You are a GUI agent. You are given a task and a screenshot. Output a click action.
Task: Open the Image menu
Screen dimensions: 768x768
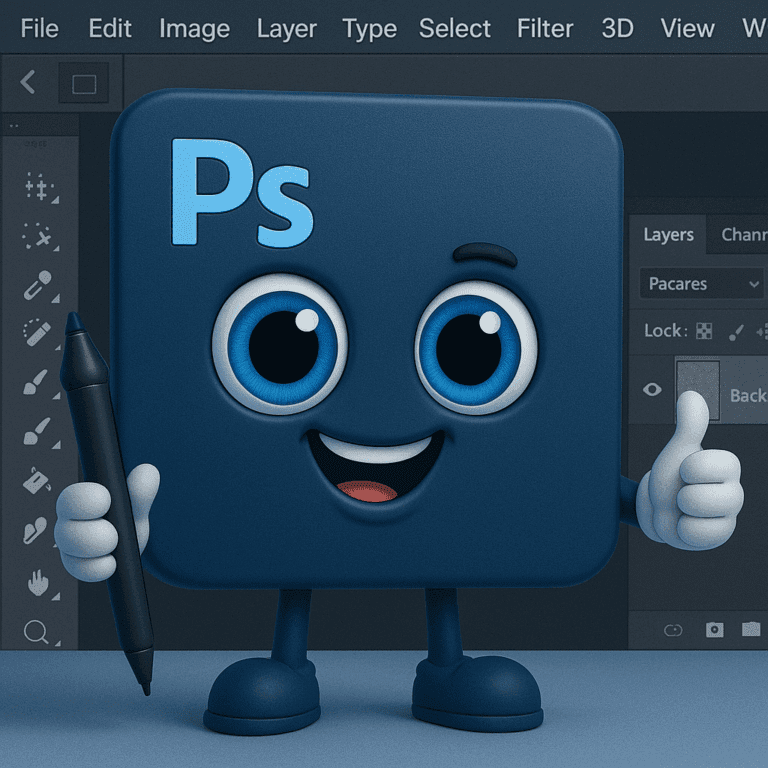[x=194, y=28]
